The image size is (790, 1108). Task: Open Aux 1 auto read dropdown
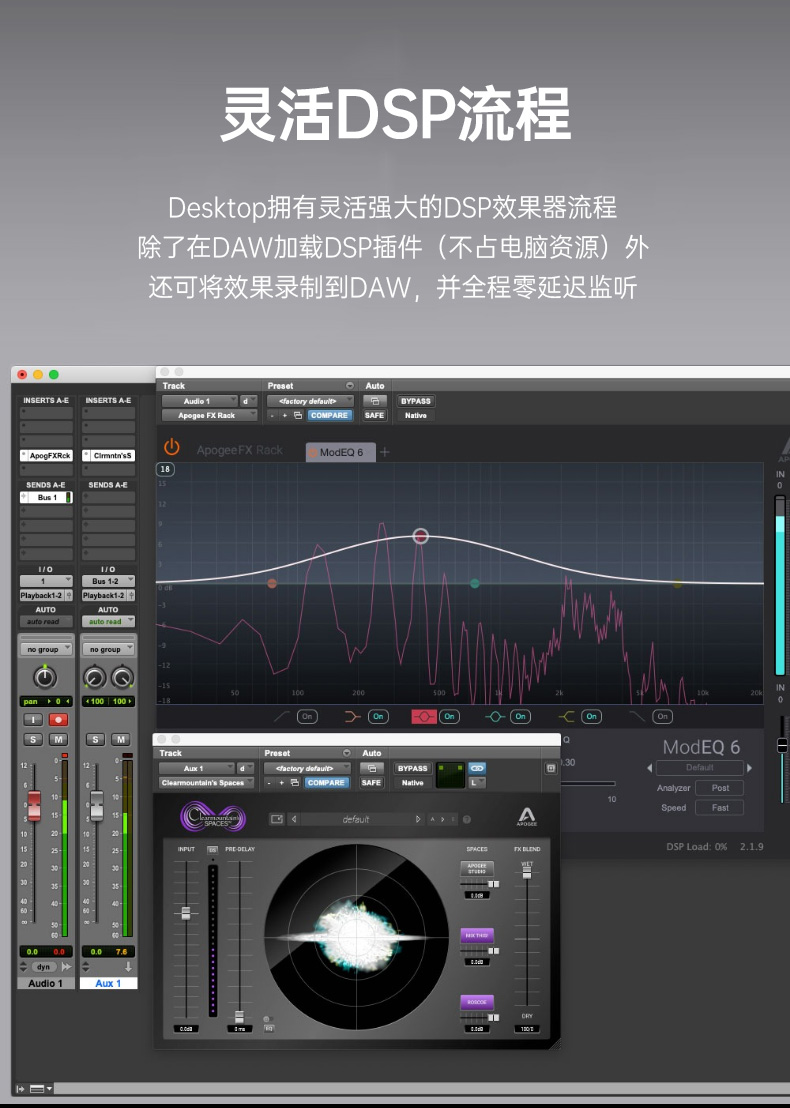[108, 622]
